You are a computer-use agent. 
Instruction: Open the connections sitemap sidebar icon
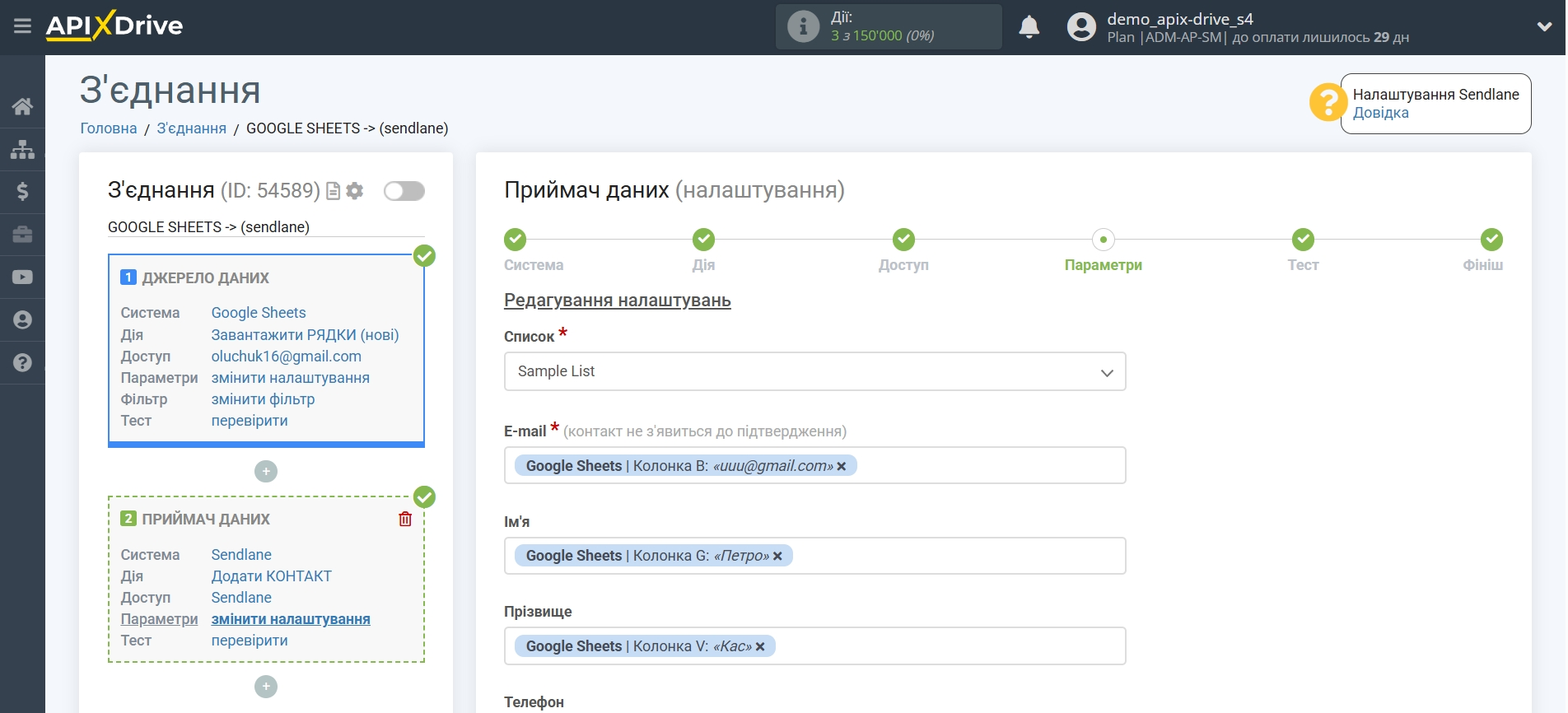click(22, 149)
